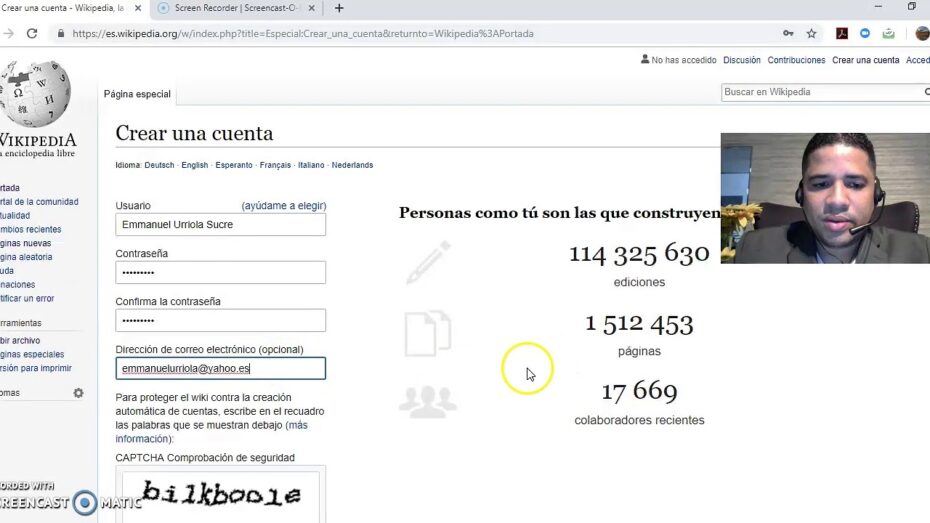Click the pencil ediciones icon
Image resolution: width=930 pixels, height=523 pixels.
pyautogui.click(x=428, y=263)
